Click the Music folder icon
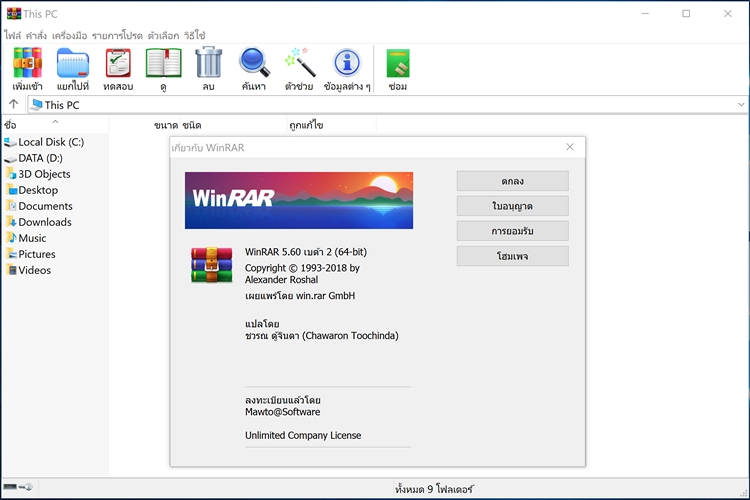This screenshot has width=750, height=500. (x=11, y=237)
